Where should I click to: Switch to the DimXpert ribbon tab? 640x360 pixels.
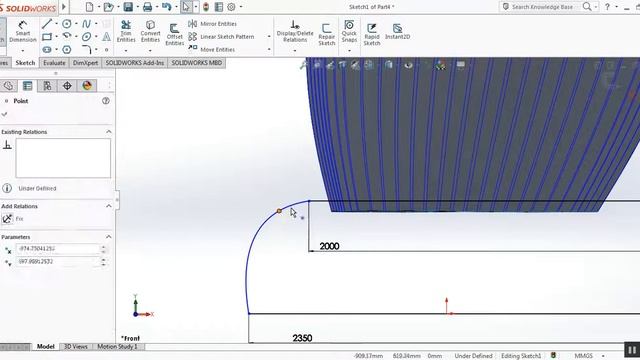point(85,63)
